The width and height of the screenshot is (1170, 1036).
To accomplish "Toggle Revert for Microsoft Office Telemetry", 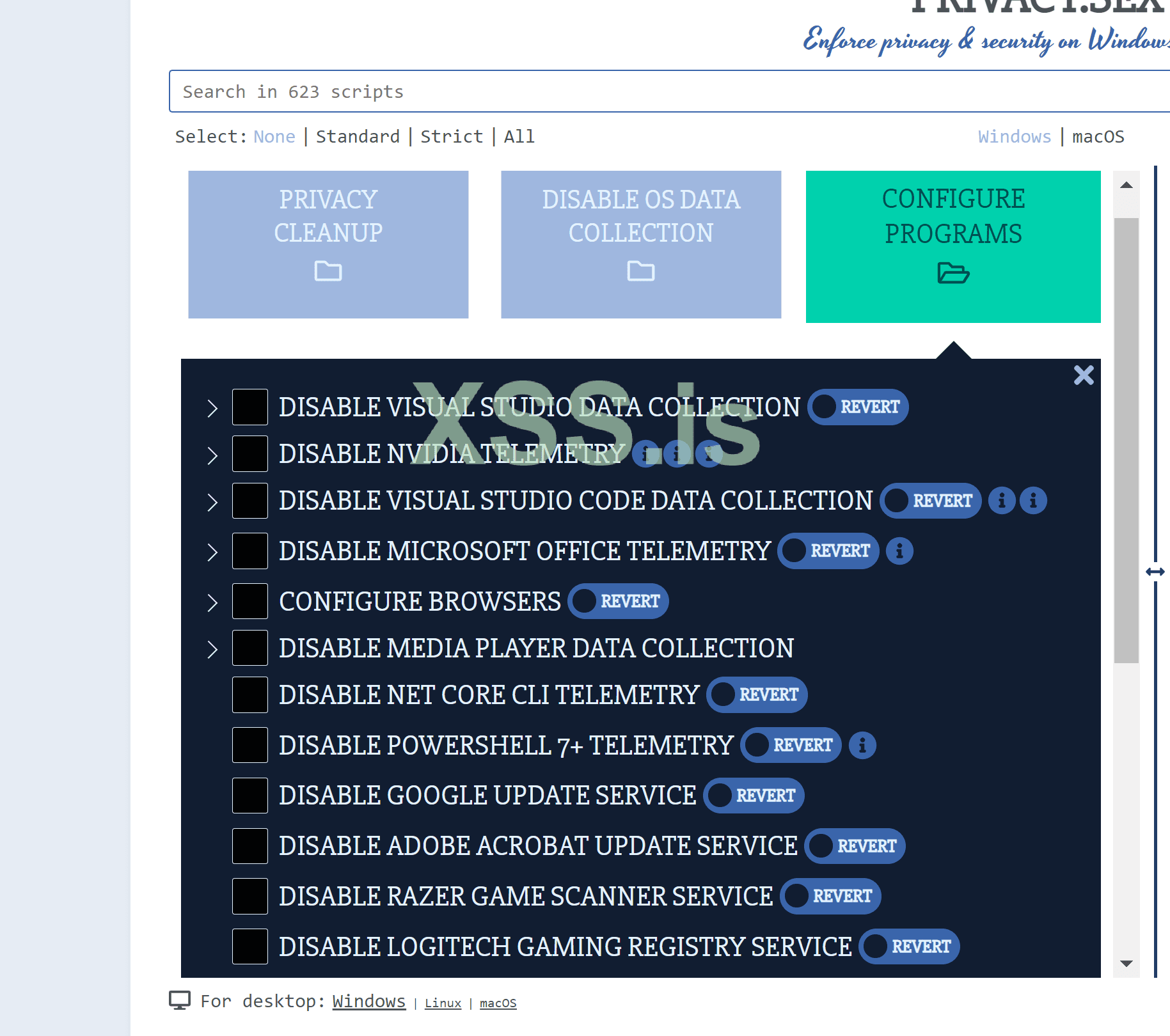I will 828,551.
